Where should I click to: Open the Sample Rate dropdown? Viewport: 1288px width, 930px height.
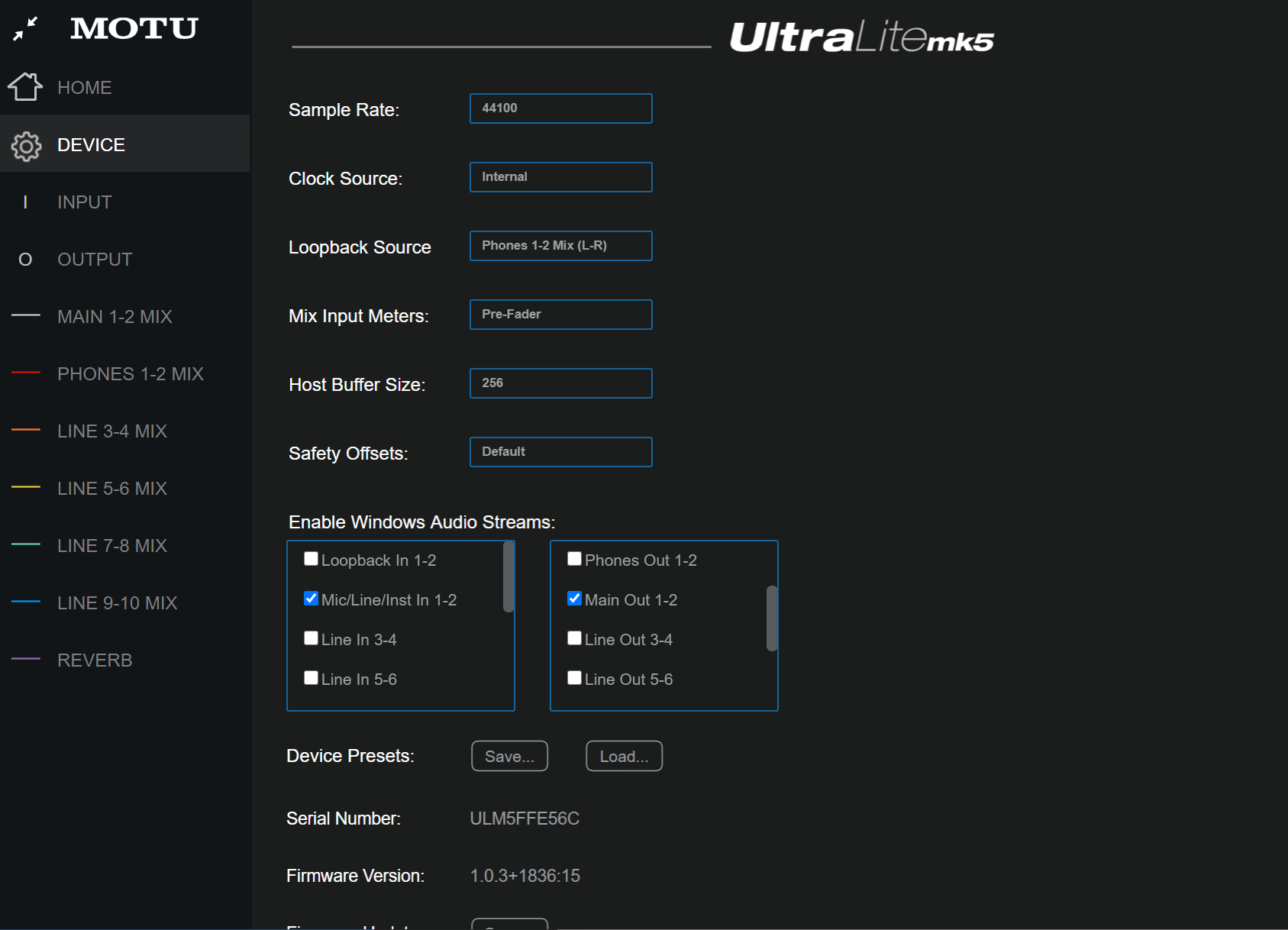pyautogui.click(x=560, y=108)
